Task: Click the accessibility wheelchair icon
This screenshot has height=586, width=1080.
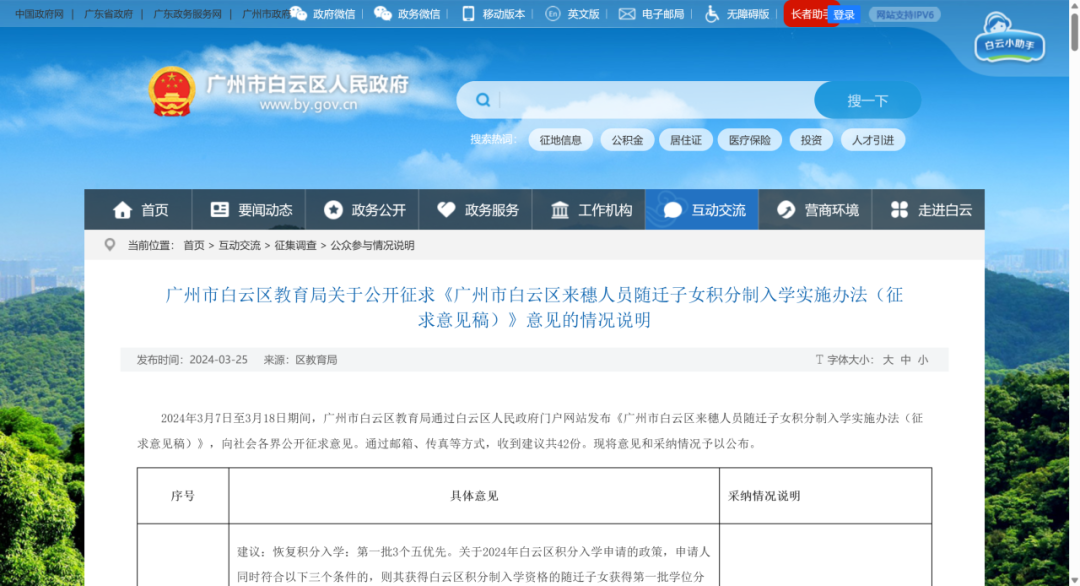Action: pos(712,14)
